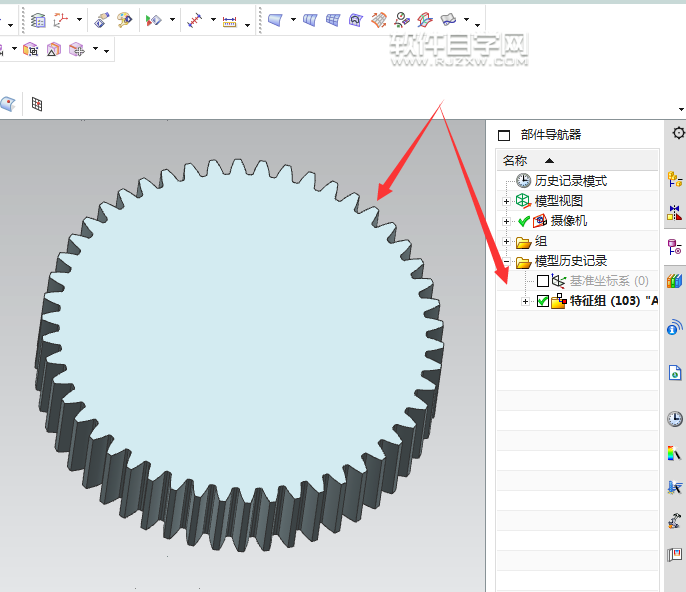This screenshot has width=686, height=592.
Task: Toggle the 部件导航器 panel header checkbox
Action: tap(504, 135)
